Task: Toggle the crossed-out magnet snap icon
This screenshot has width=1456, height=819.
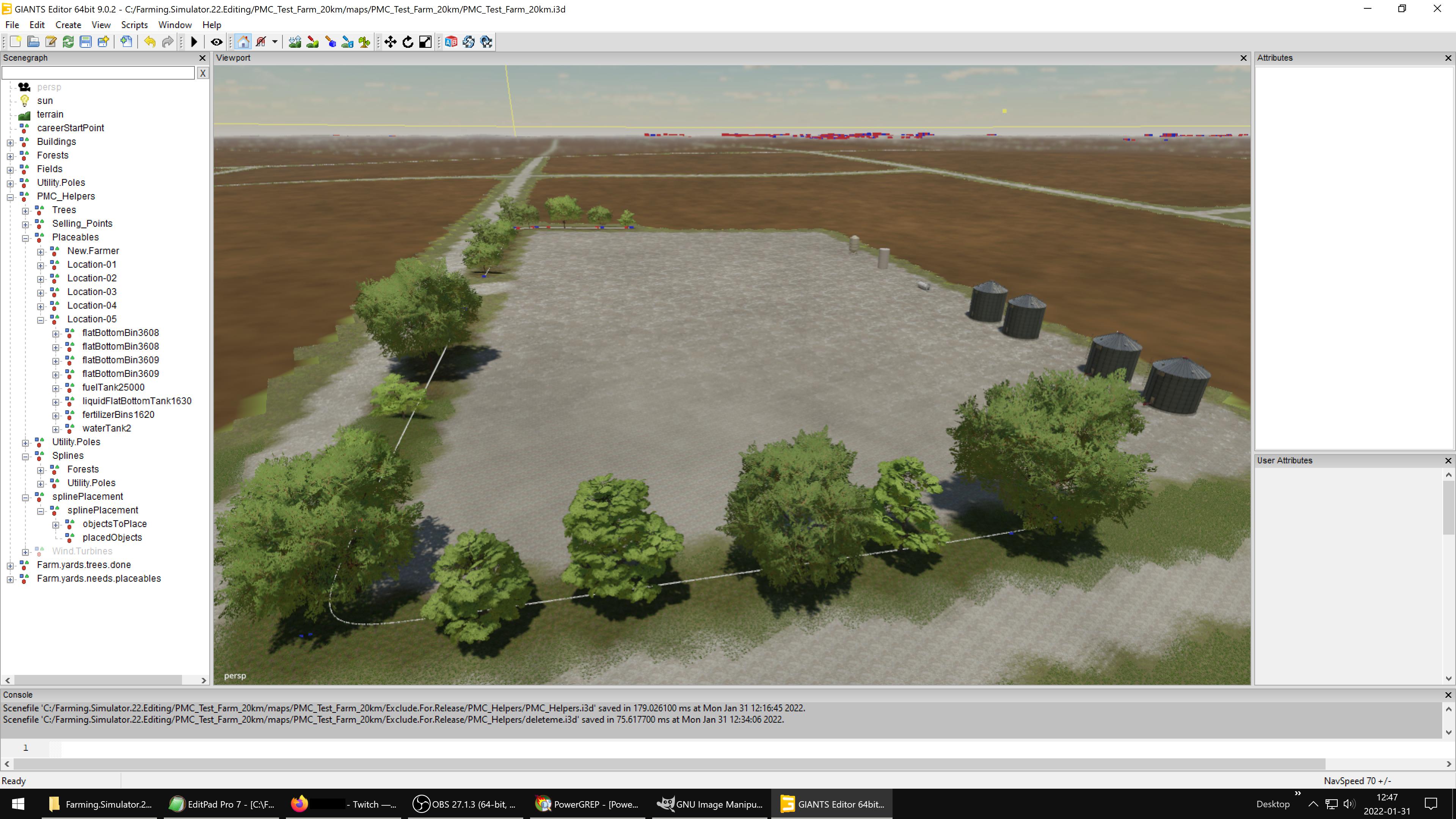Action: coord(260,42)
